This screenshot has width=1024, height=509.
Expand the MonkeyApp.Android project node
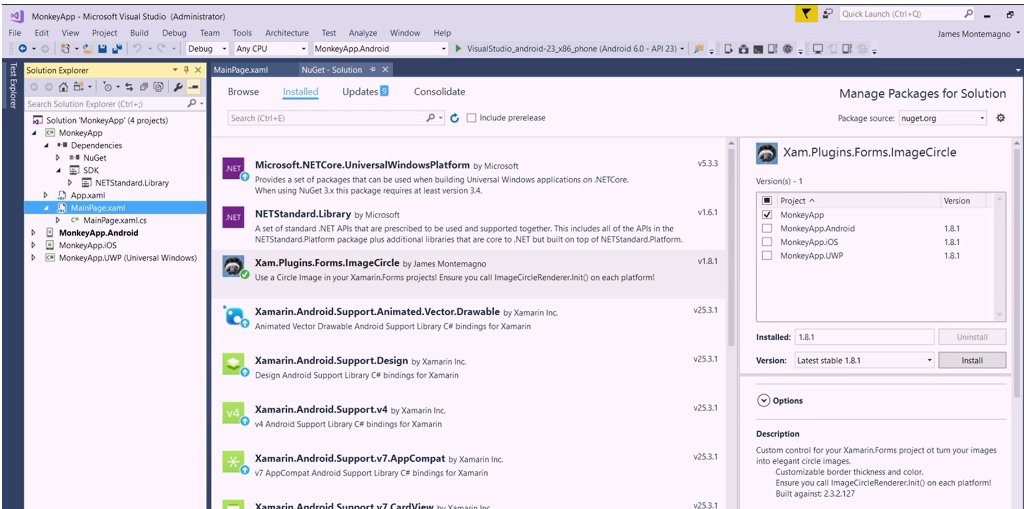[34, 233]
